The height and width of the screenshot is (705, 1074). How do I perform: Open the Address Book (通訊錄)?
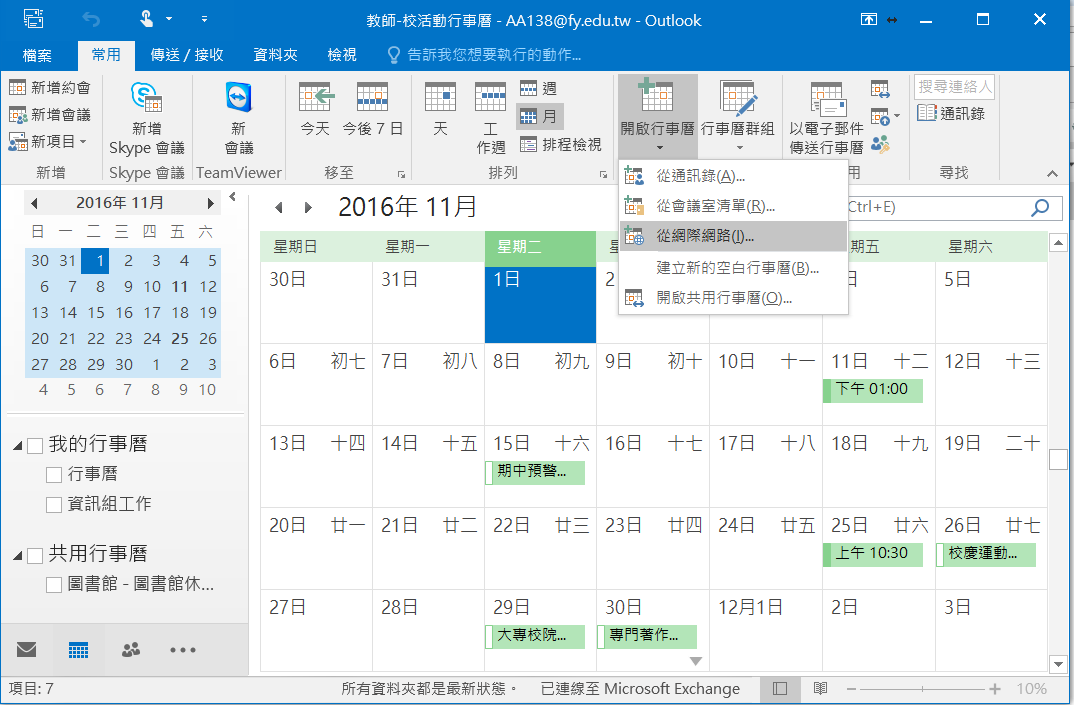[x=951, y=113]
